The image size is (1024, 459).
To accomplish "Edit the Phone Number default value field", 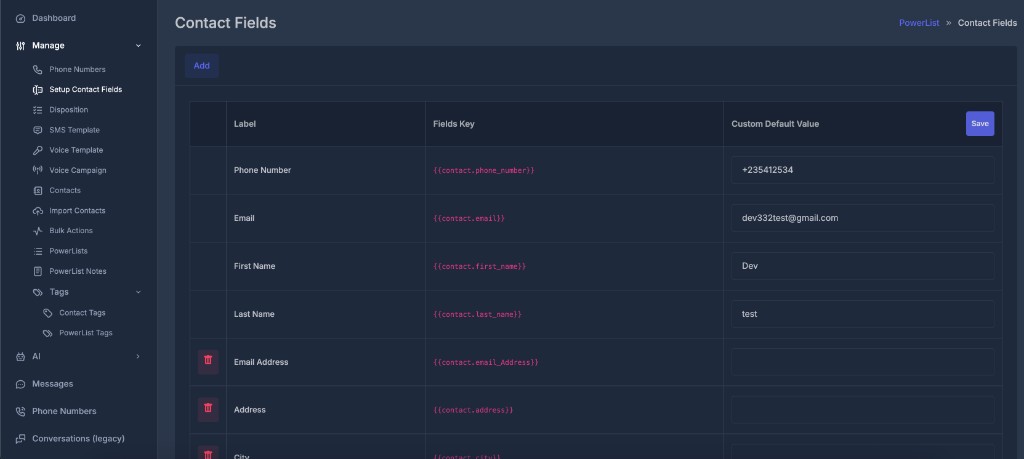I will pyautogui.click(x=863, y=170).
